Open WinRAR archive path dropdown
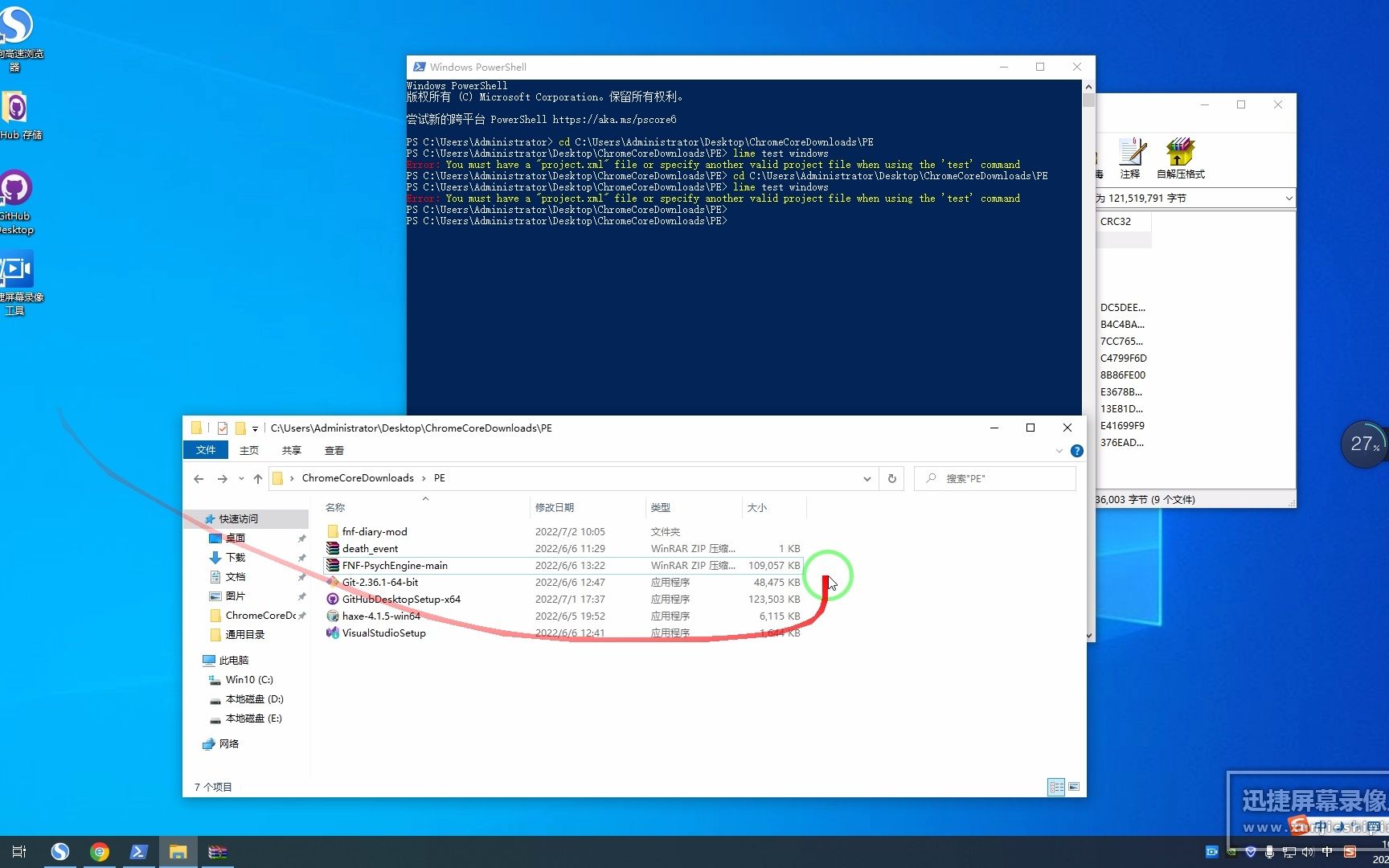The width and height of the screenshot is (1389, 868). 1289,198
